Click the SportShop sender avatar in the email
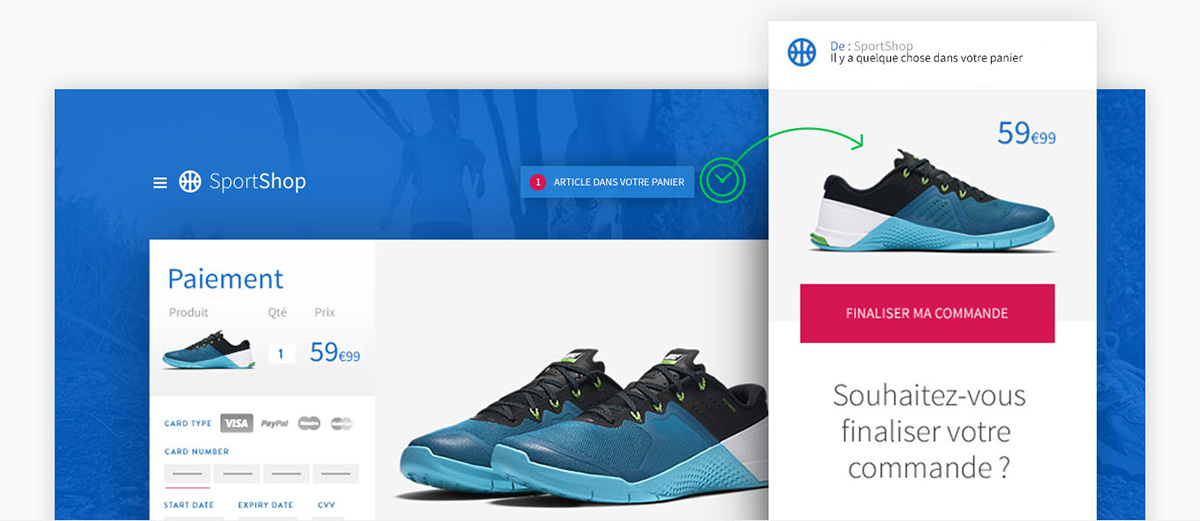This screenshot has height=521, width=1200. click(x=802, y=52)
